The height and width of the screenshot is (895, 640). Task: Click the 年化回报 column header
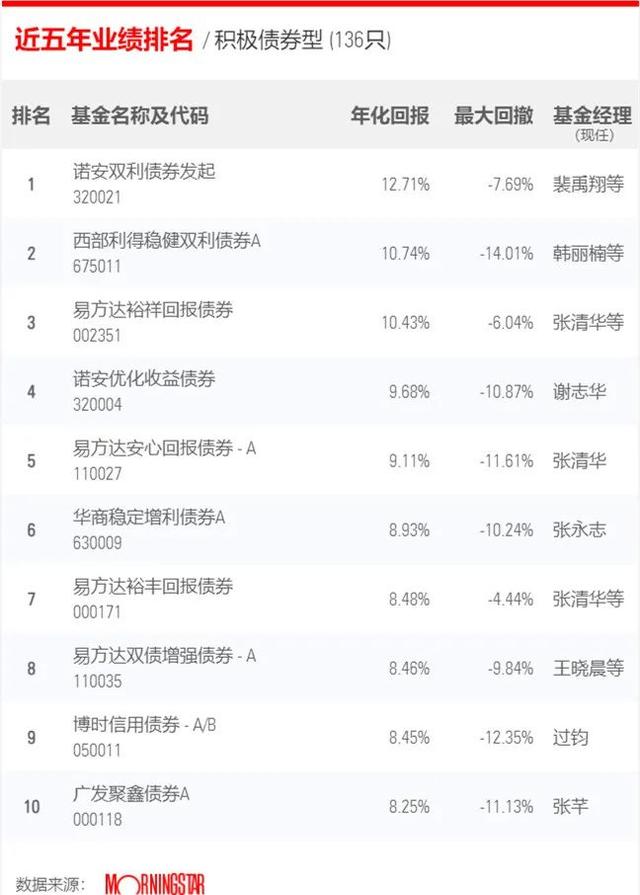(390, 115)
